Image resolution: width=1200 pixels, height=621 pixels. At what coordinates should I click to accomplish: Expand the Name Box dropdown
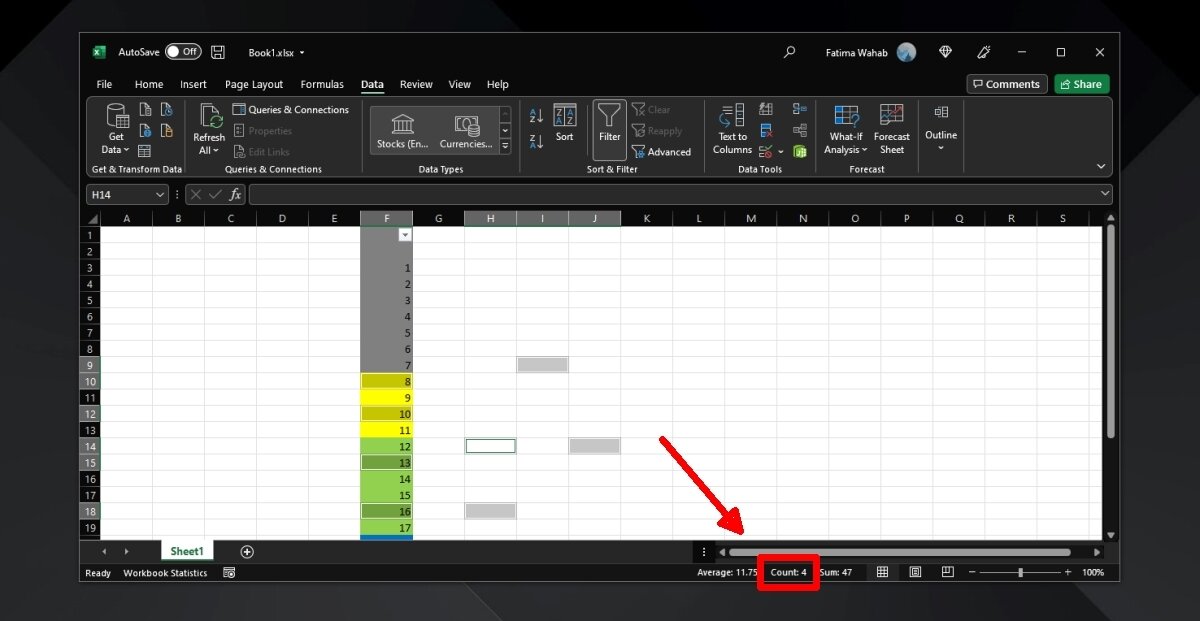coord(160,195)
